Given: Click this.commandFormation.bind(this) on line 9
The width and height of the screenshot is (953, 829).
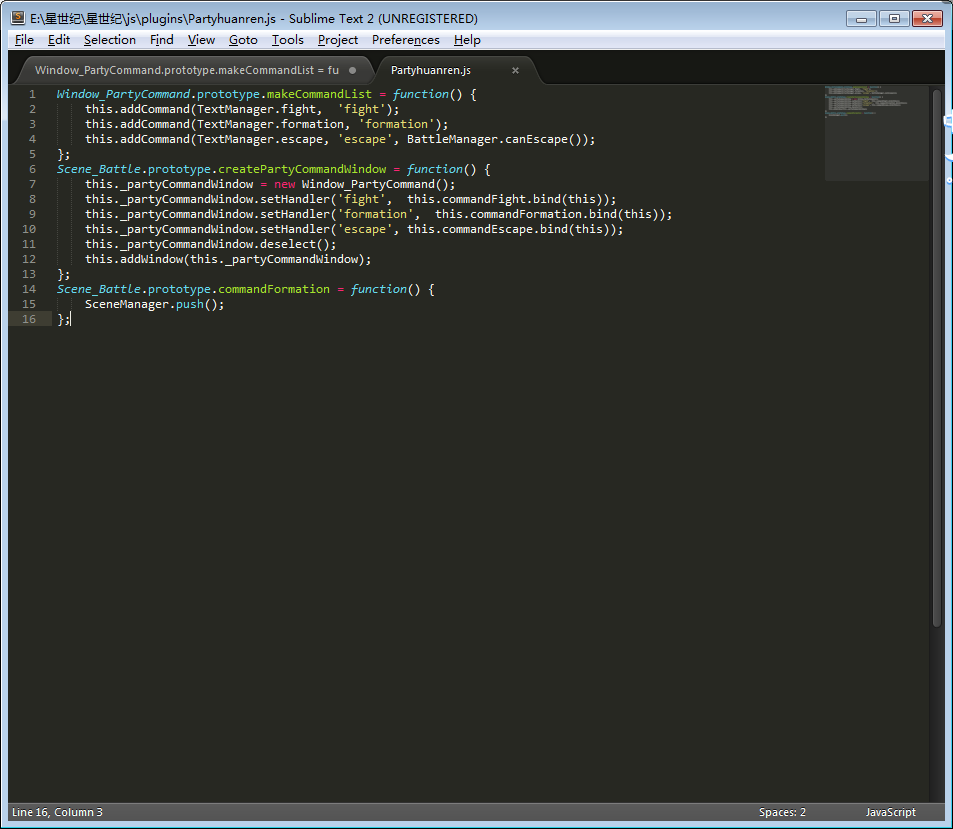Looking at the screenshot, I should (x=551, y=214).
